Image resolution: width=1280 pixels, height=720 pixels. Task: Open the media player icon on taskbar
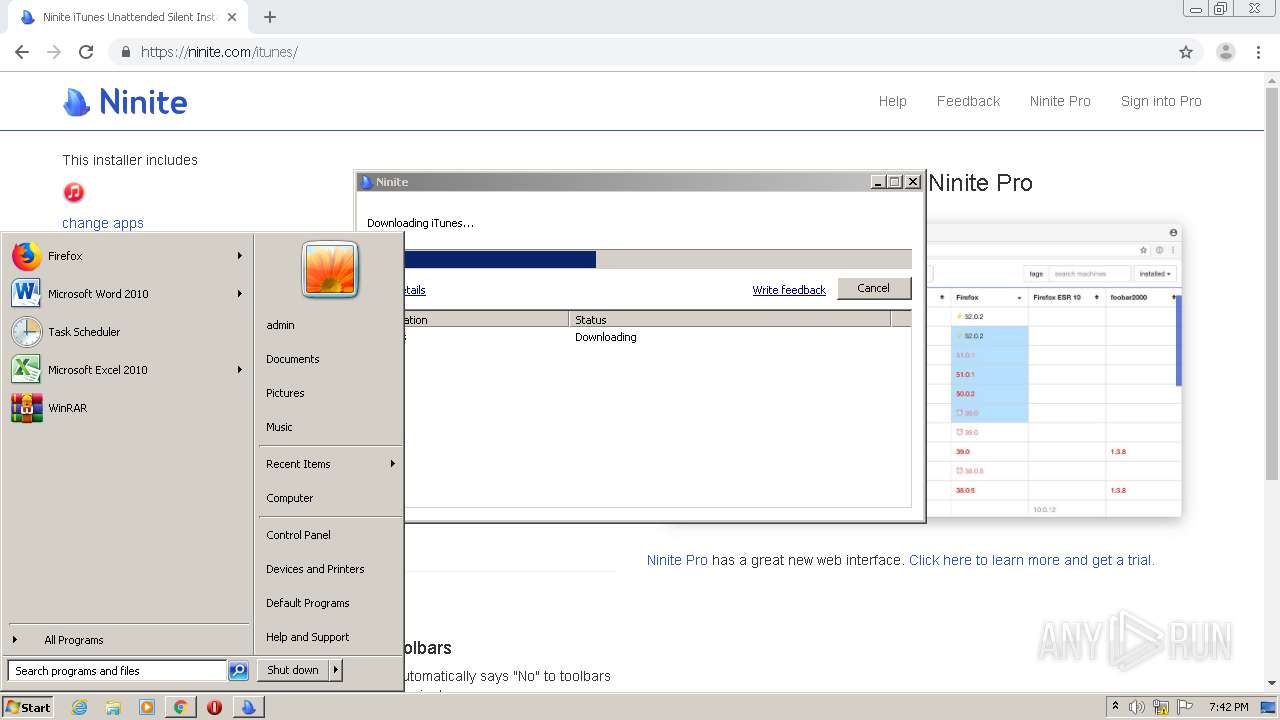147,707
